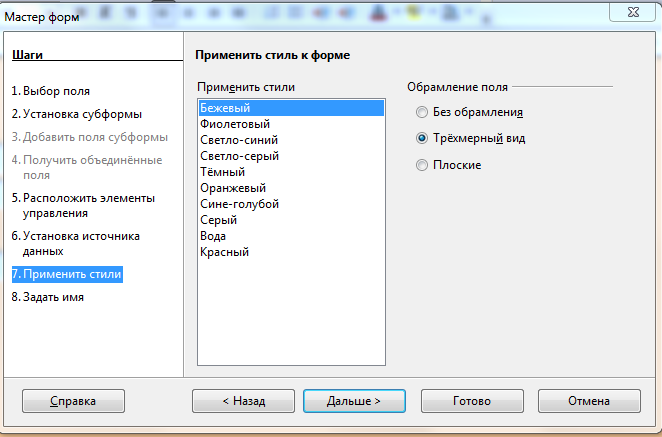Go to step 5 Расположить элементы управления

[83, 206]
